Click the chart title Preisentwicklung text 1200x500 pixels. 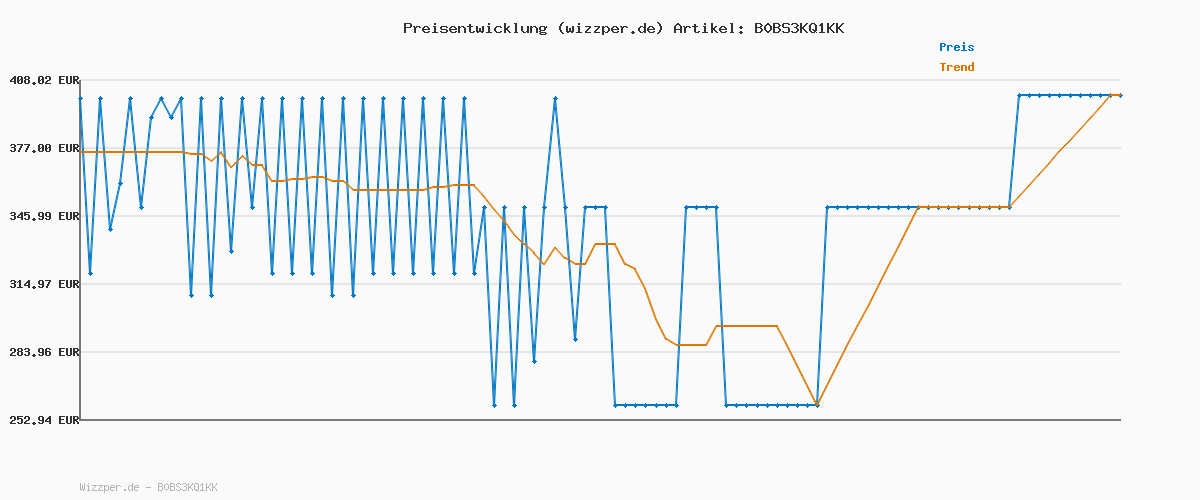(x=475, y=28)
